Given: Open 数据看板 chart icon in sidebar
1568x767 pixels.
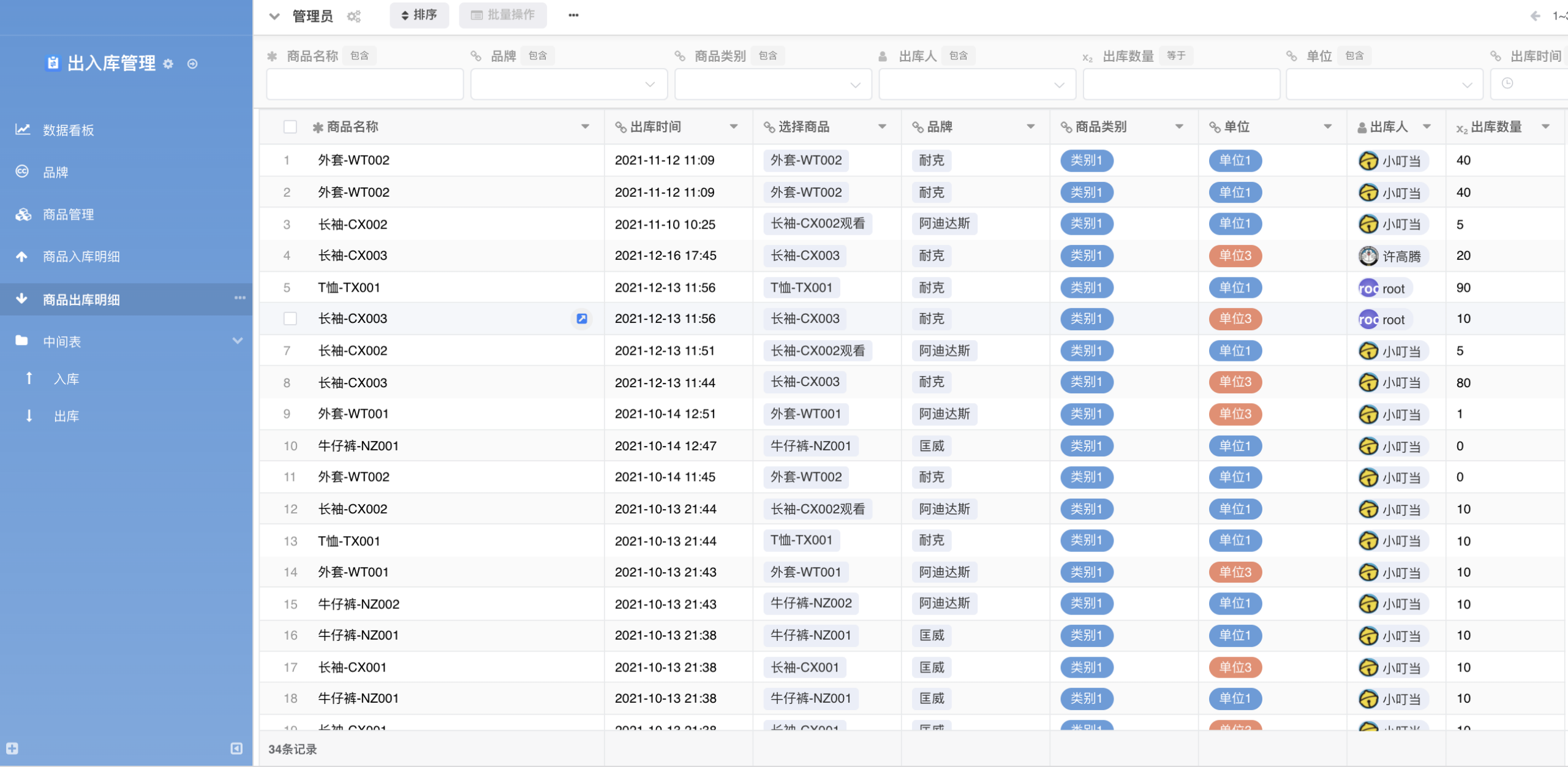Looking at the screenshot, I should [x=23, y=129].
